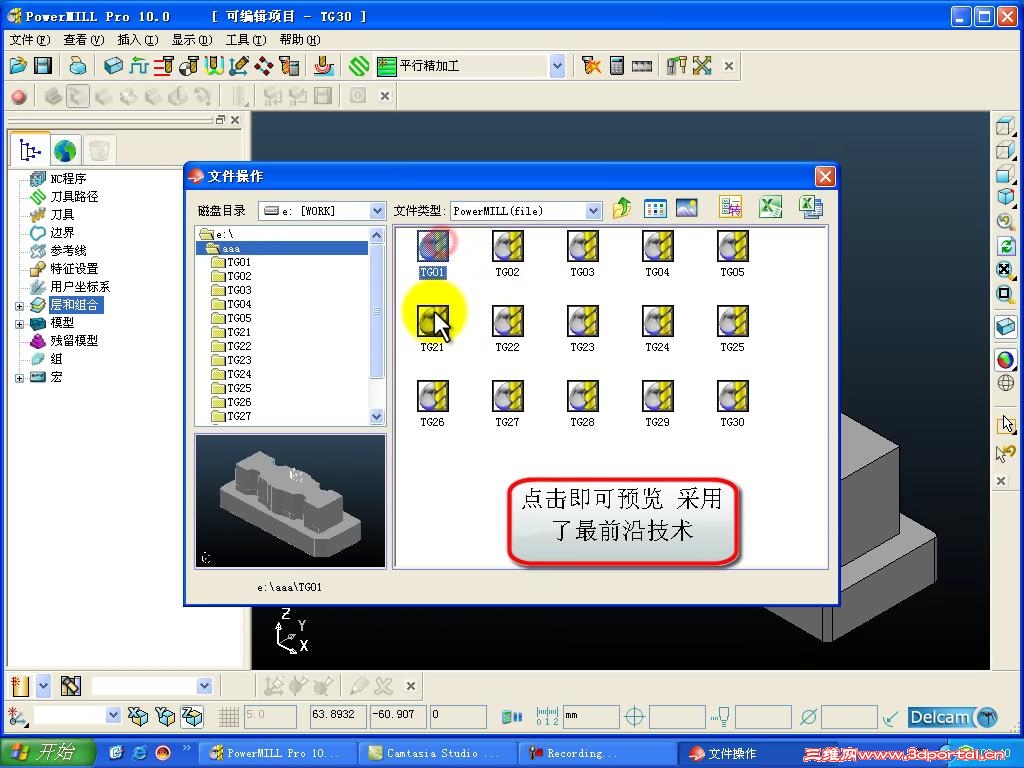Open the 帮助 menu
Viewport: 1024px width, 768px height.
click(x=300, y=40)
